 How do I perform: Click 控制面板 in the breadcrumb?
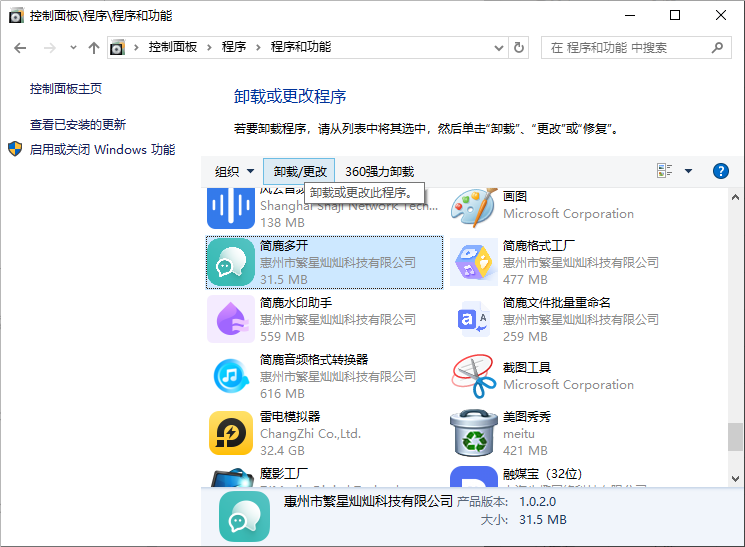point(173,47)
